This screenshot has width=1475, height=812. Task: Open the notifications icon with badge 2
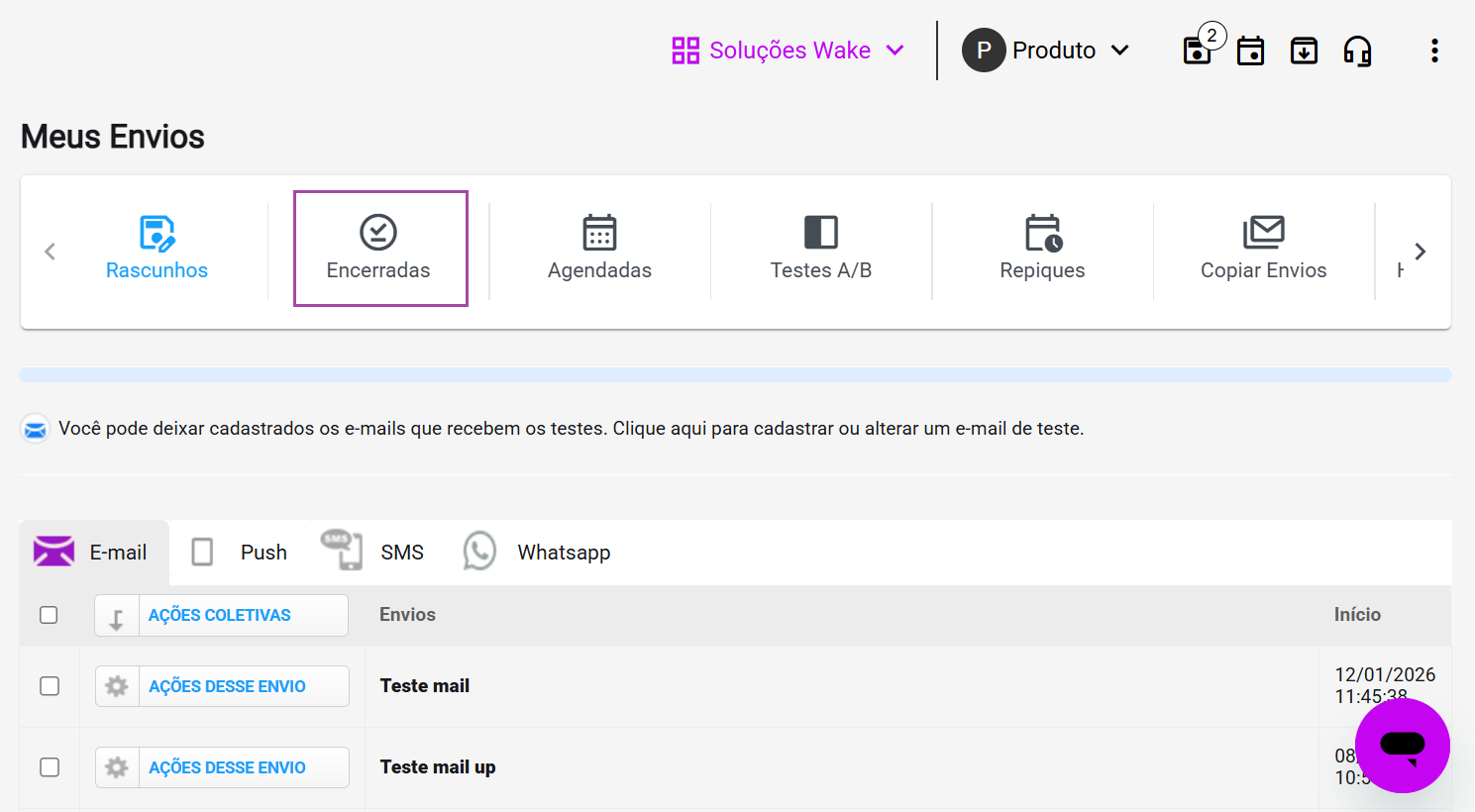point(1199,51)
